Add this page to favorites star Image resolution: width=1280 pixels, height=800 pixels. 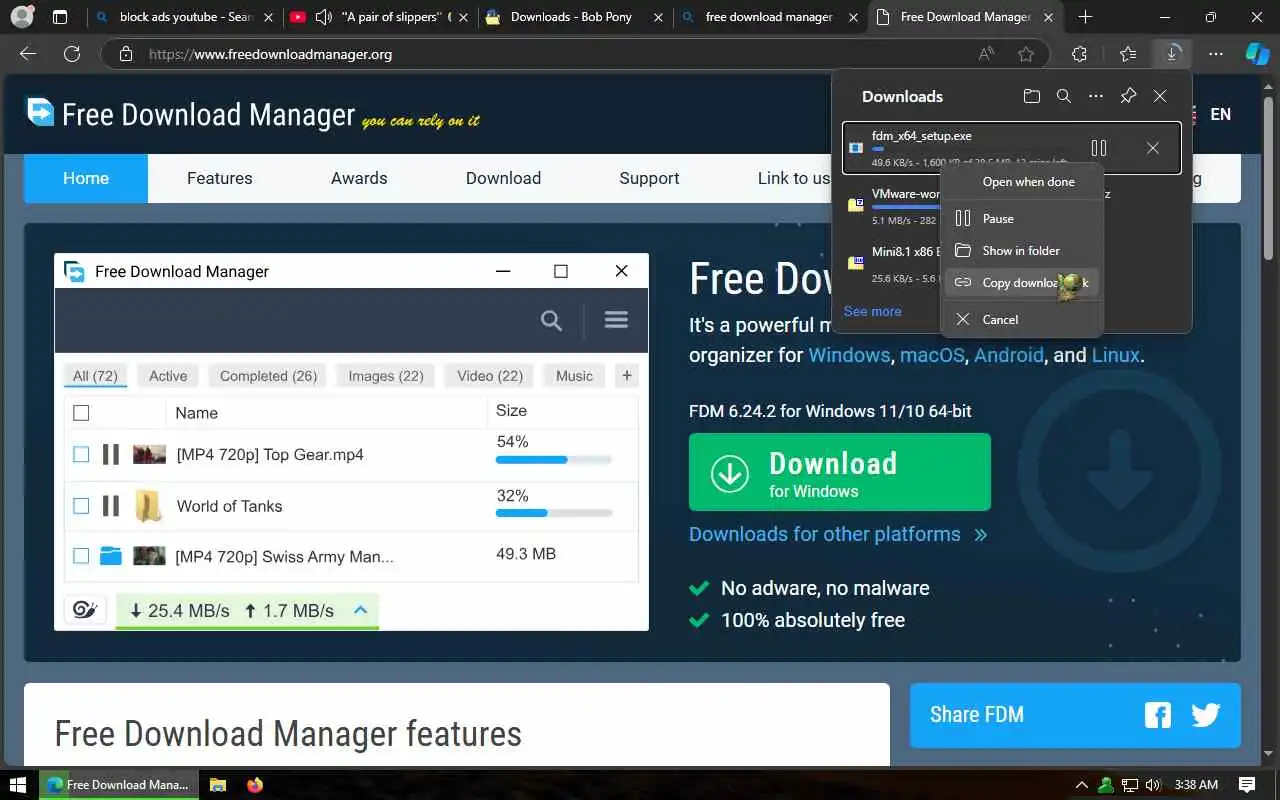tap(1026, 54)
